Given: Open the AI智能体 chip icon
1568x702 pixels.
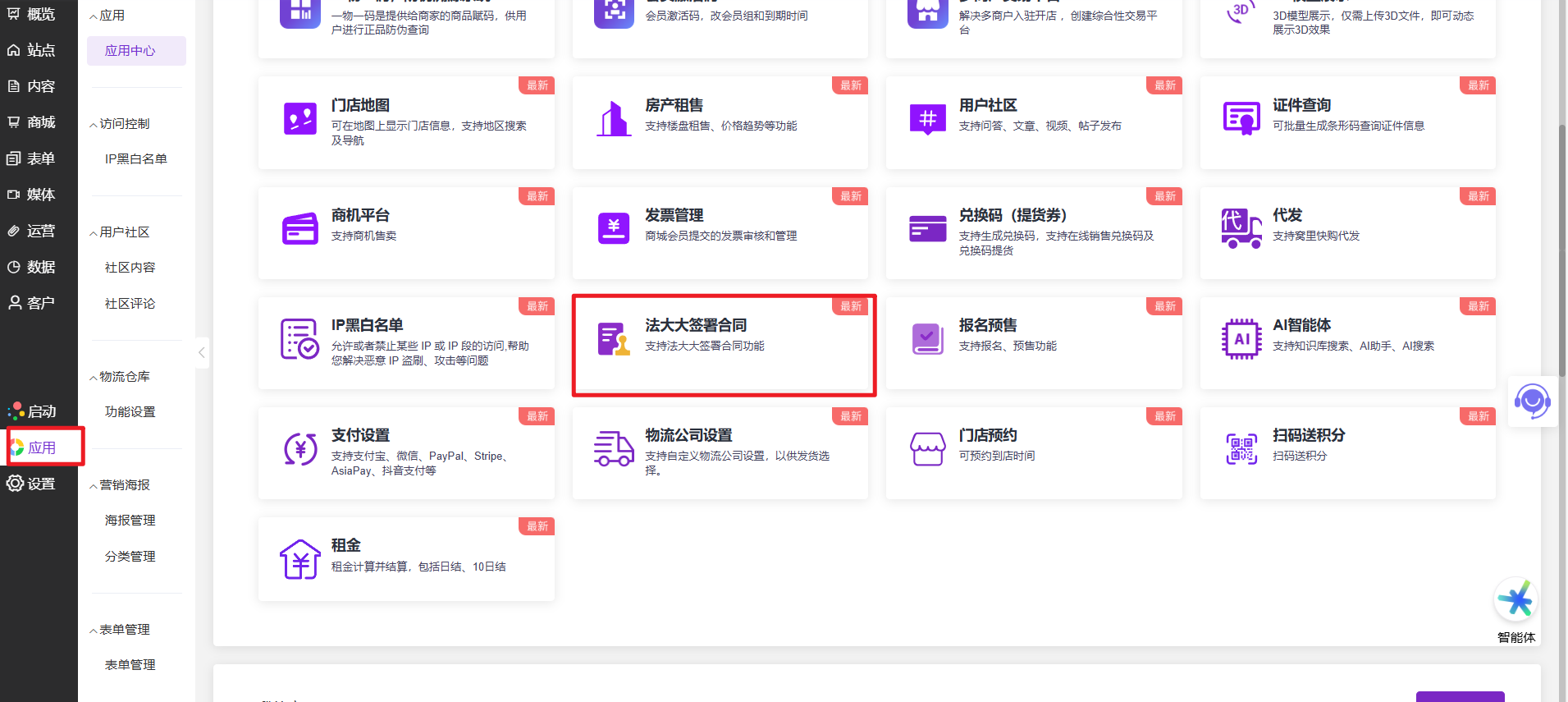Looking at the screenshot, I should coord(1241,339).
